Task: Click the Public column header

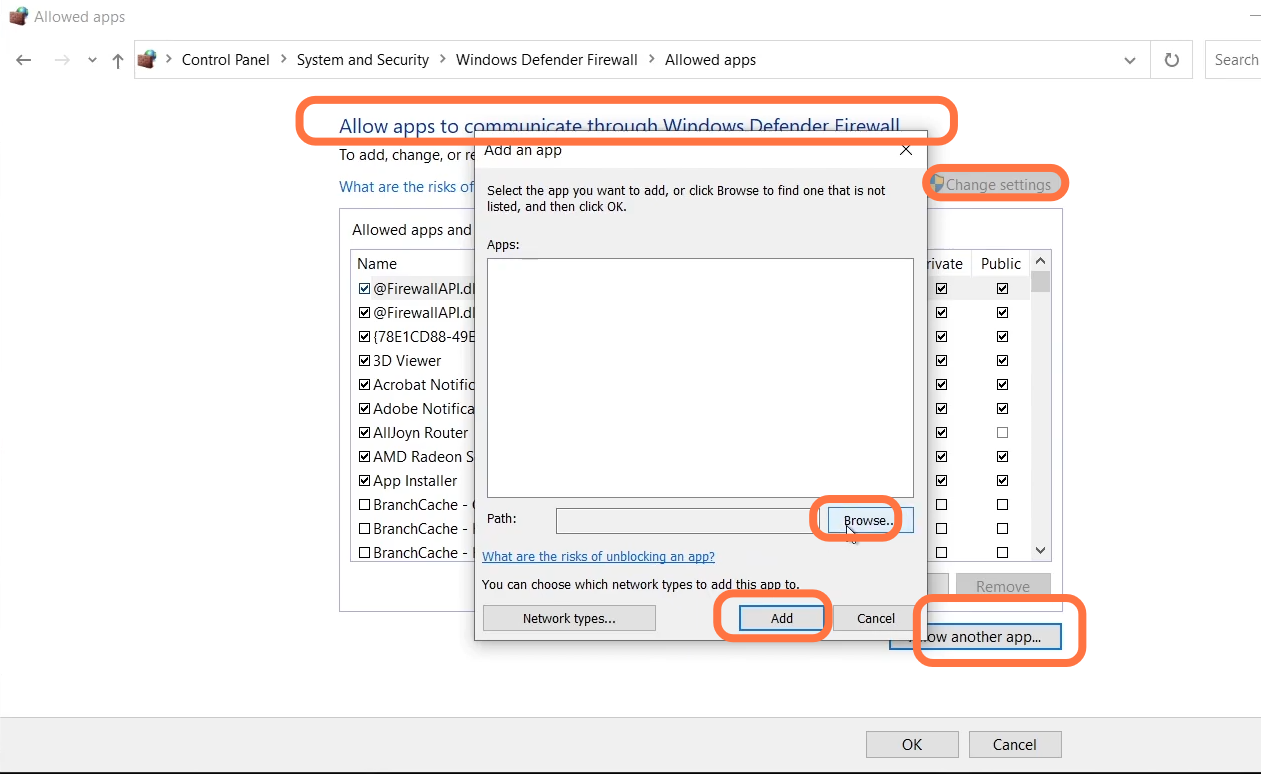Action: pyautogui.click(x=1001, y=264)
